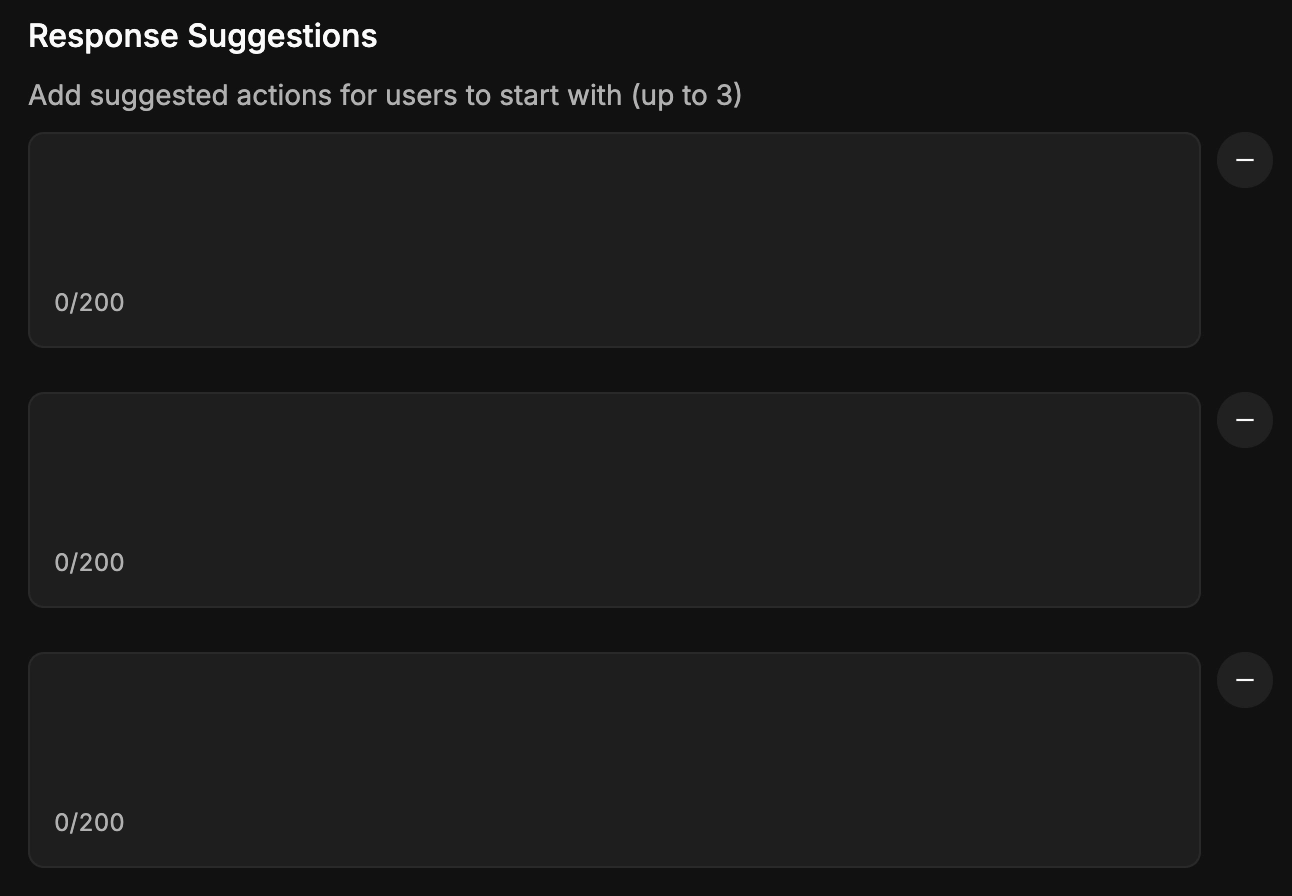Place the cursor in the middle suggestion textarea
The width and height of the screenshot is (1292, 896).
coord(614,500)
